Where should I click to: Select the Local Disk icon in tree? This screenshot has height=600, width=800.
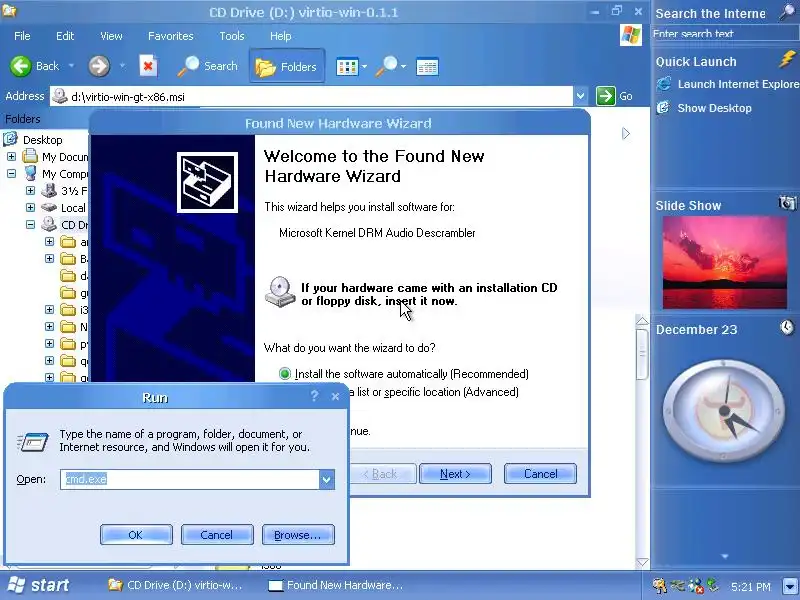coord(49,207)
